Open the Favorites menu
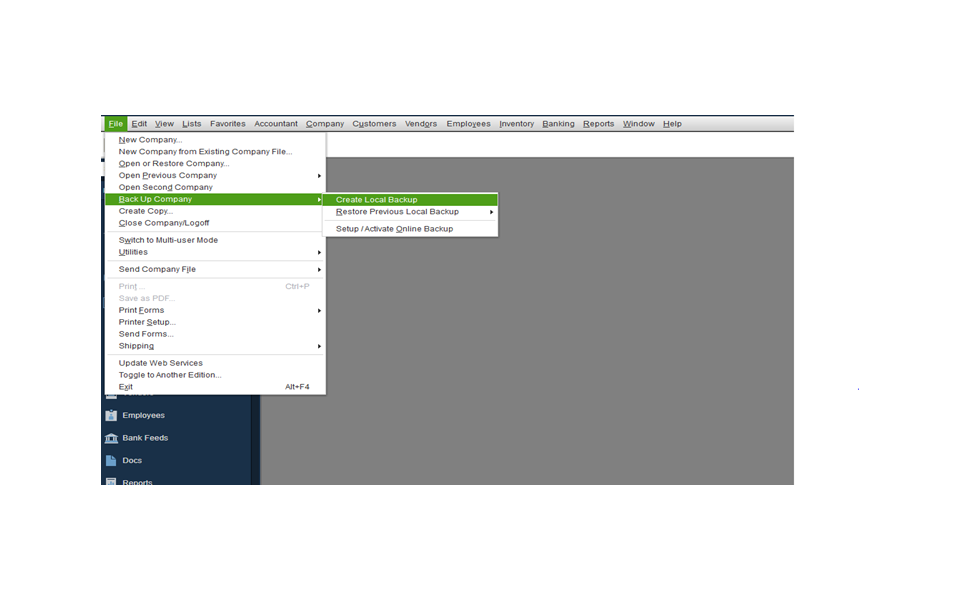This screenshot has width=960, height=600. pyautogui.click(x=228, y=124)
